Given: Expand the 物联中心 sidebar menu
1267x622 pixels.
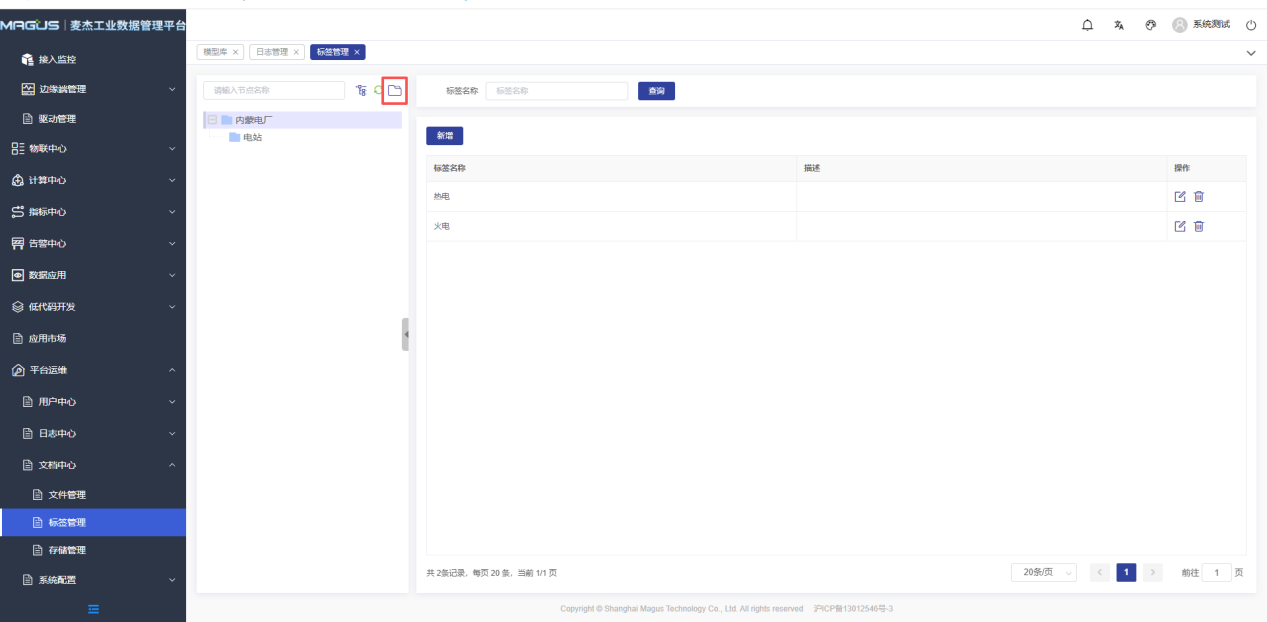Looking at the screenshot, I should (92, 149).
